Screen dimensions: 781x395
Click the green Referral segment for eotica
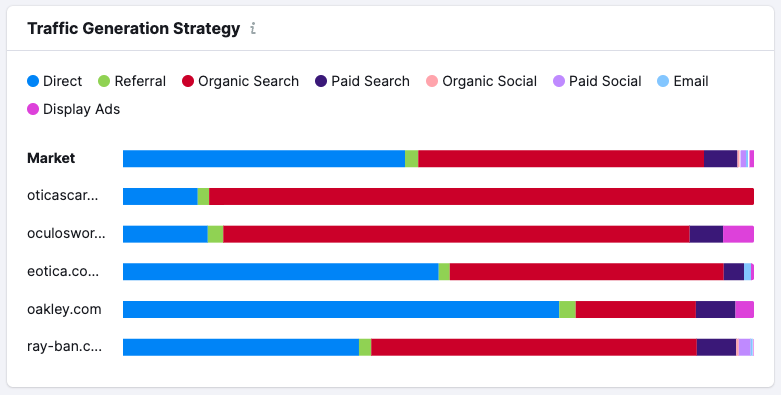pos(444,271)
